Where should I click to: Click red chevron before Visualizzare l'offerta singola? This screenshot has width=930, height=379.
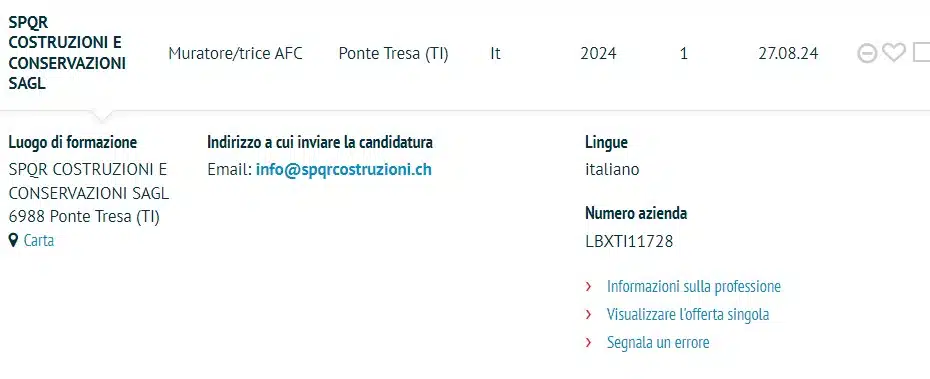coord(588,314)
